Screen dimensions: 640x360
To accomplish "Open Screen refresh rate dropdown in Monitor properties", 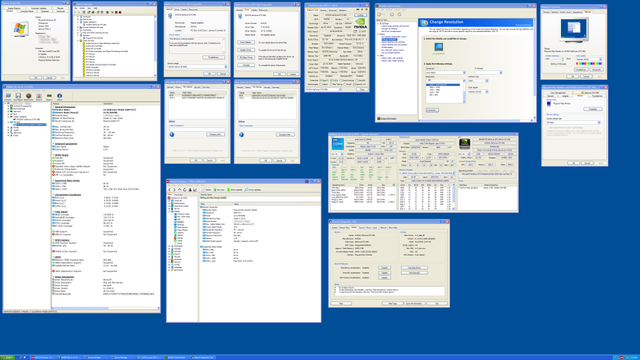I will point(573,122).
